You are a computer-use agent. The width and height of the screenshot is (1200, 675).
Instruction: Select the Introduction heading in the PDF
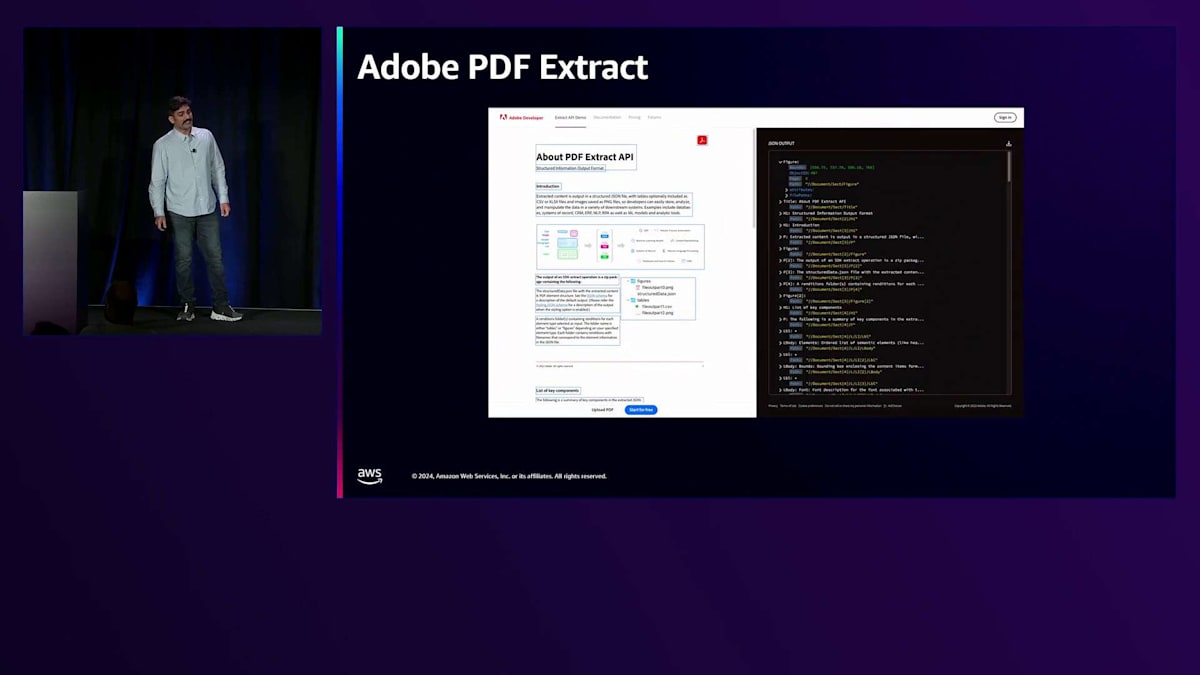(x=548, y=186)
